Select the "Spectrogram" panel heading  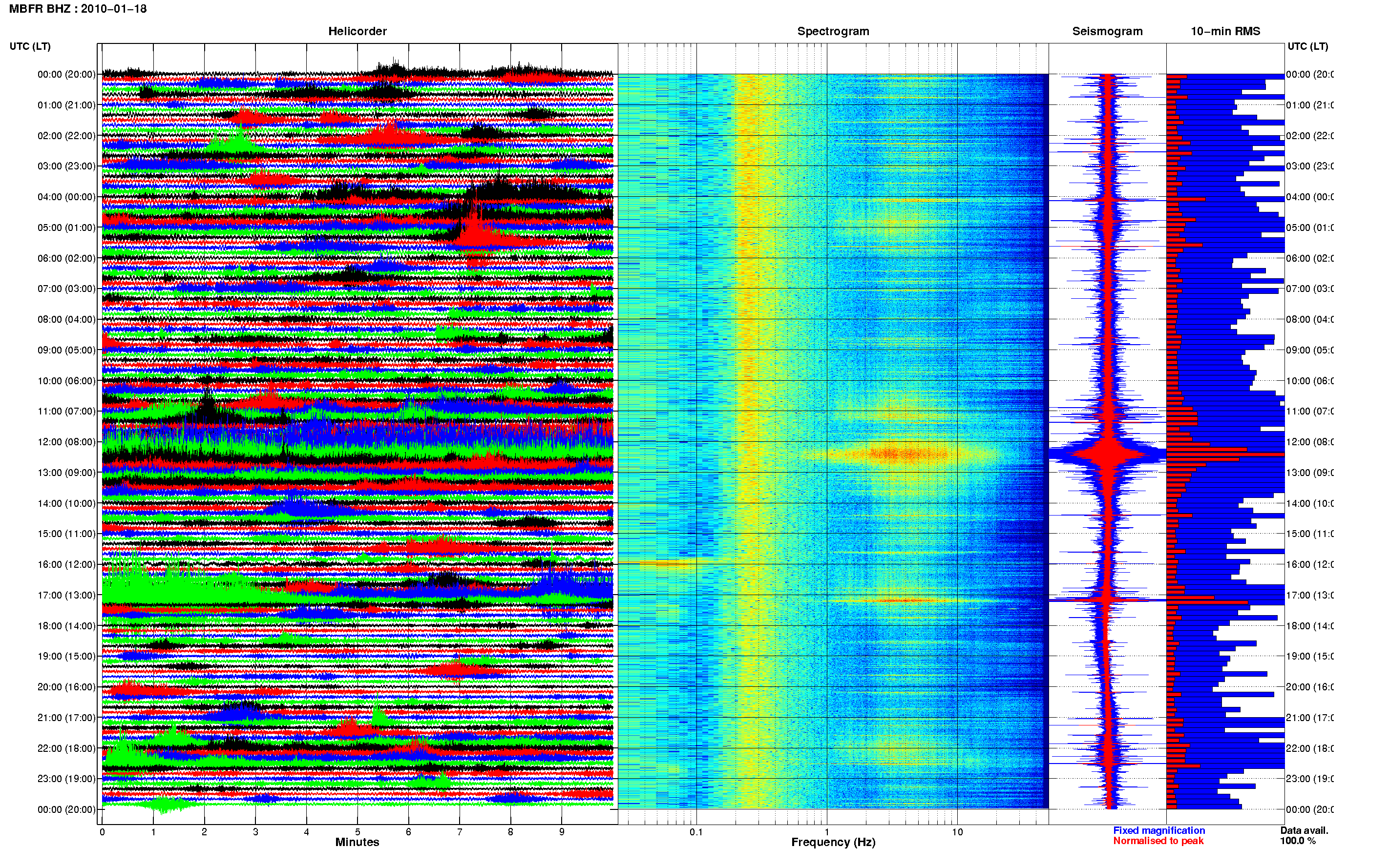833,31
